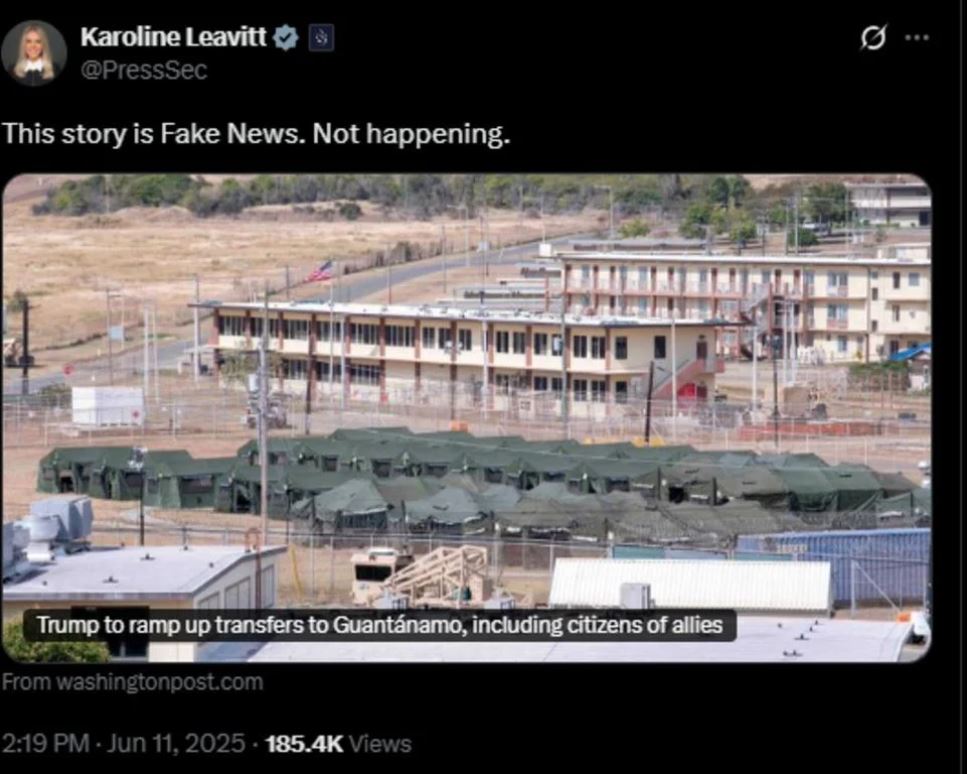Open the Grok explain-post icon
The height and width of the screenshot is (774, 967).
[874, 38]
